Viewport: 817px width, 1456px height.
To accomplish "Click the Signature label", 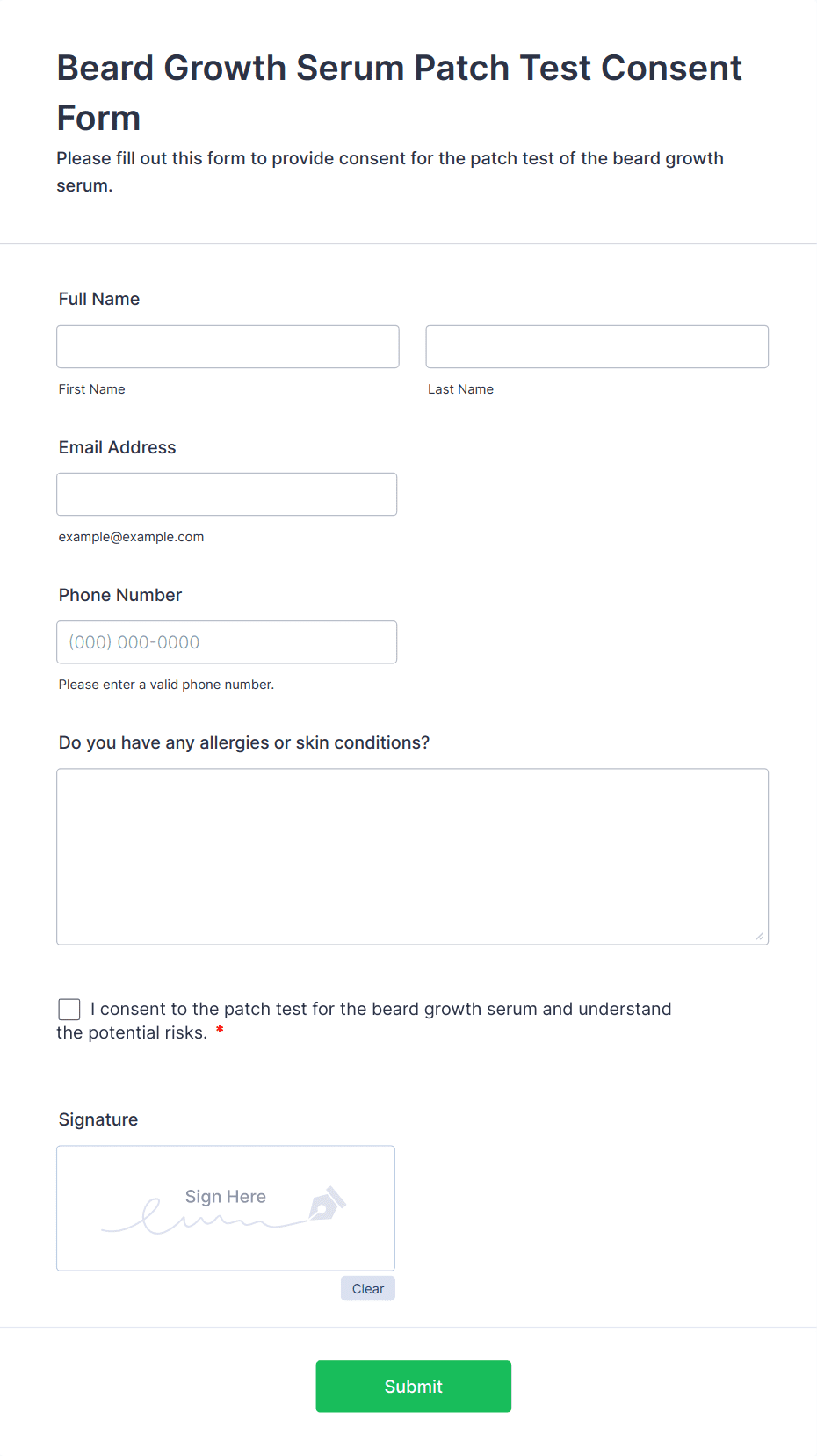I will coord(98,1119).
